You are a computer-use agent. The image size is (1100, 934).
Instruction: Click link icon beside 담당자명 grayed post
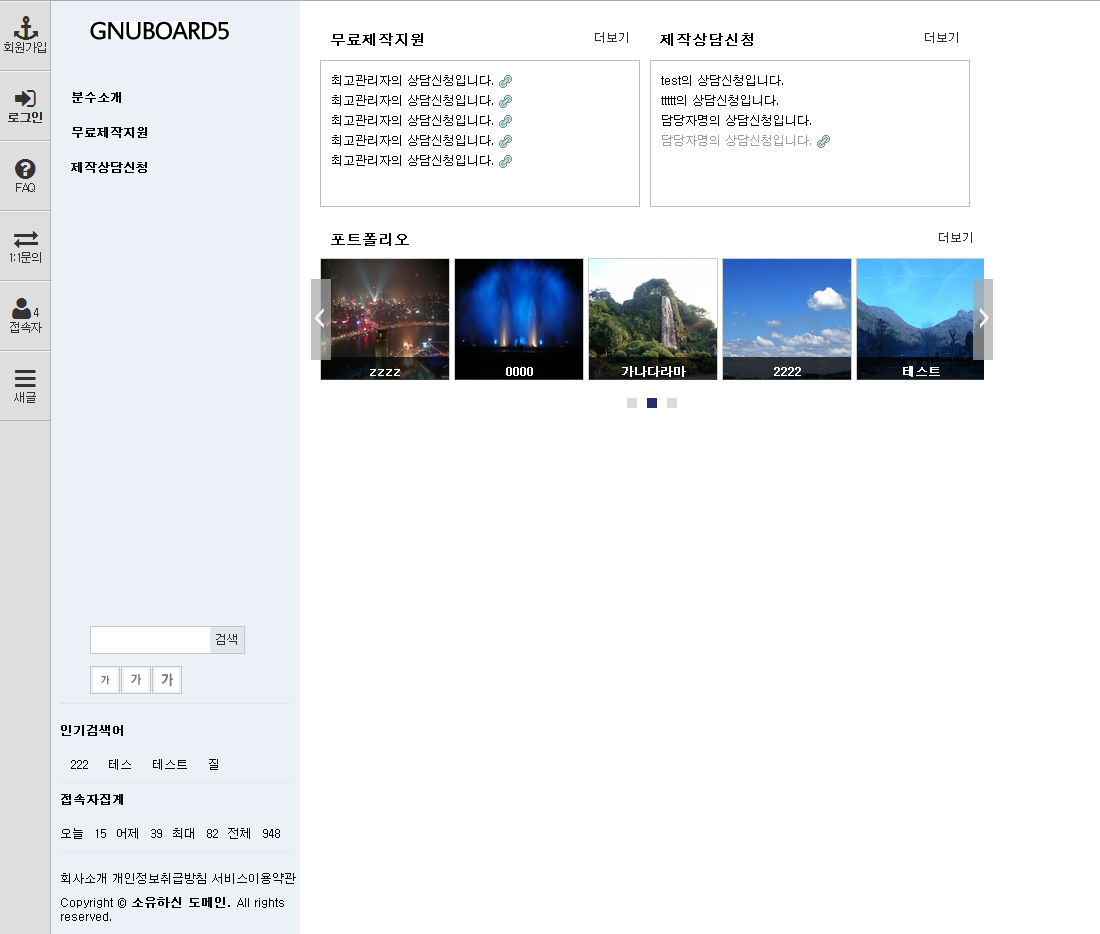(823, 141)
